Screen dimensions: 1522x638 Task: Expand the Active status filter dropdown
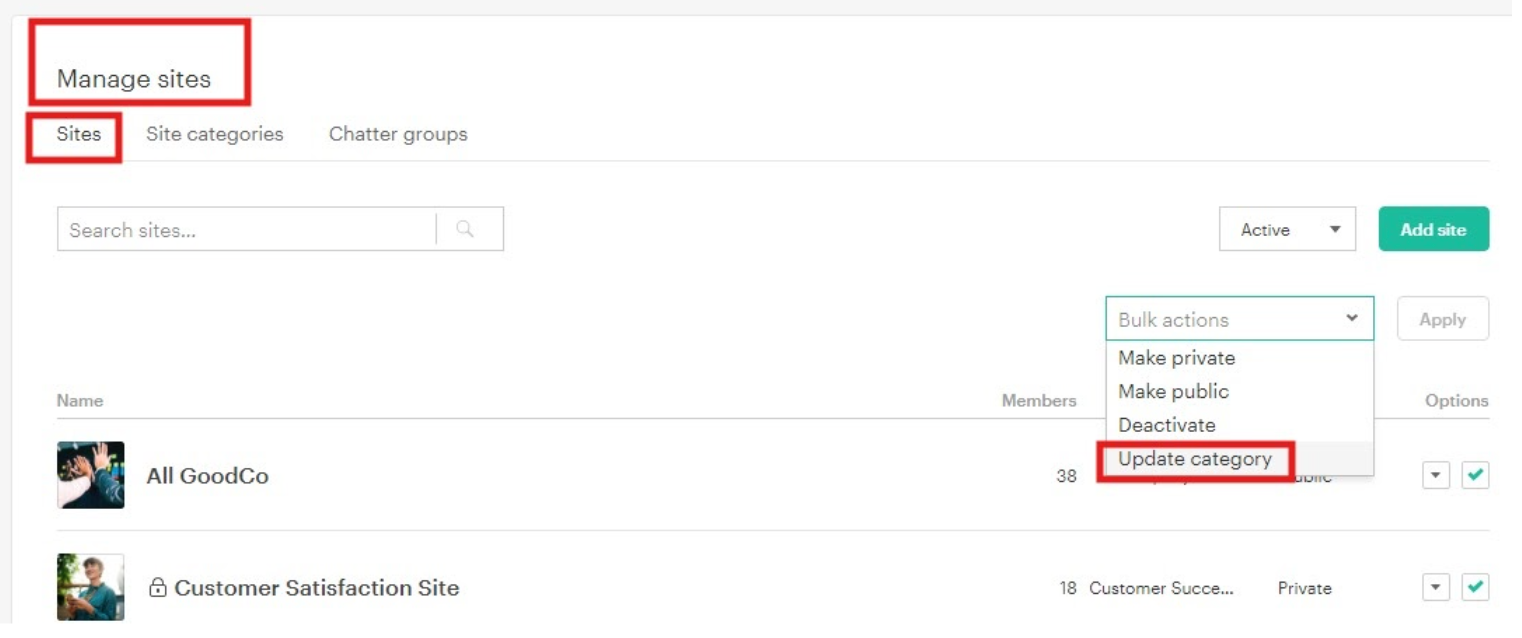(1287, 229)
